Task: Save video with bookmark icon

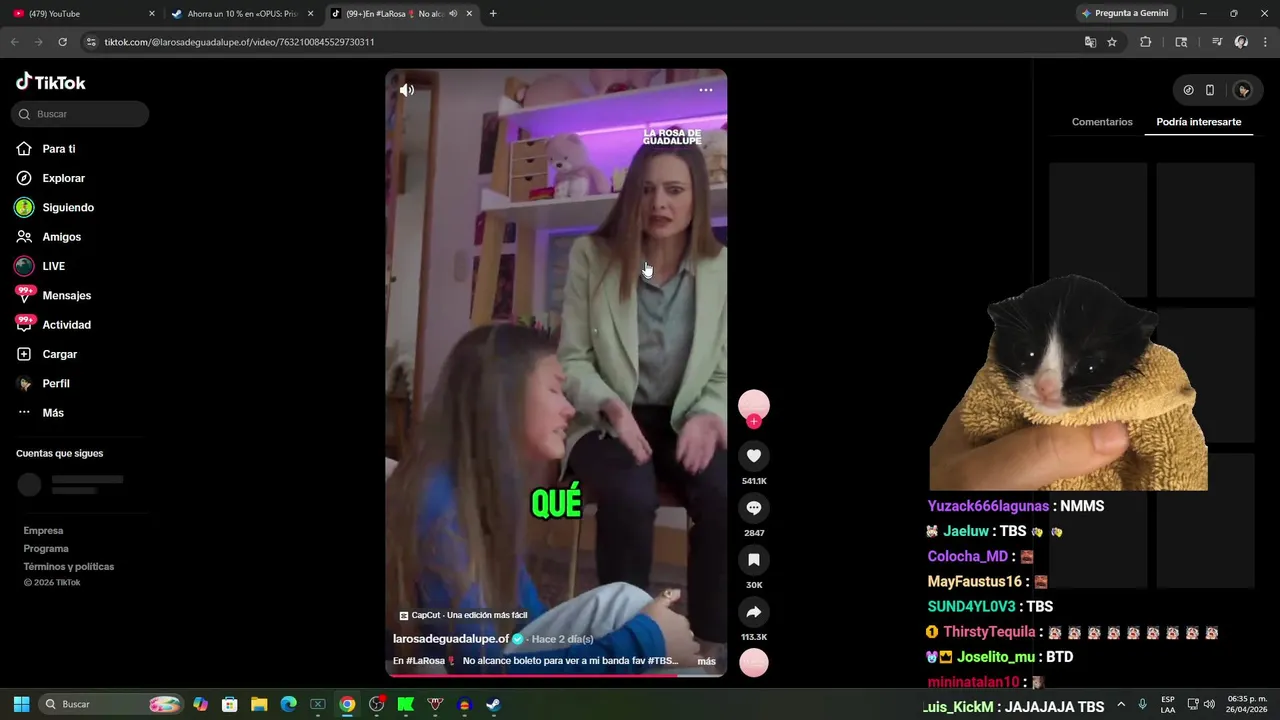Action: tap(754, 560)
